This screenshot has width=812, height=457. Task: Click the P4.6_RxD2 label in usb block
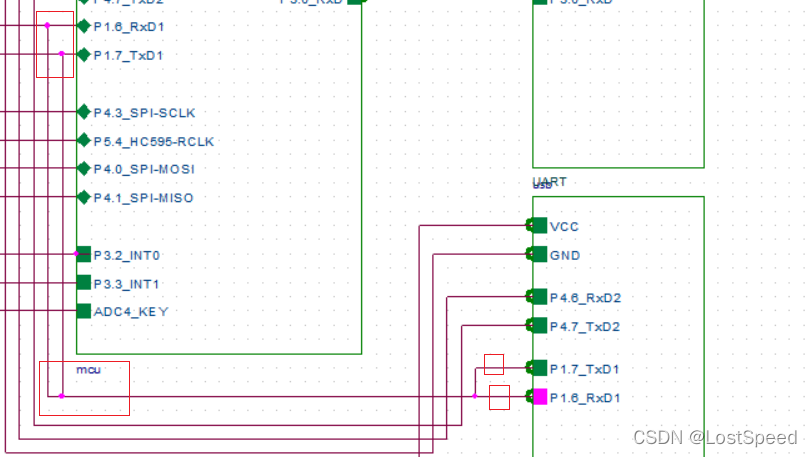585,298
